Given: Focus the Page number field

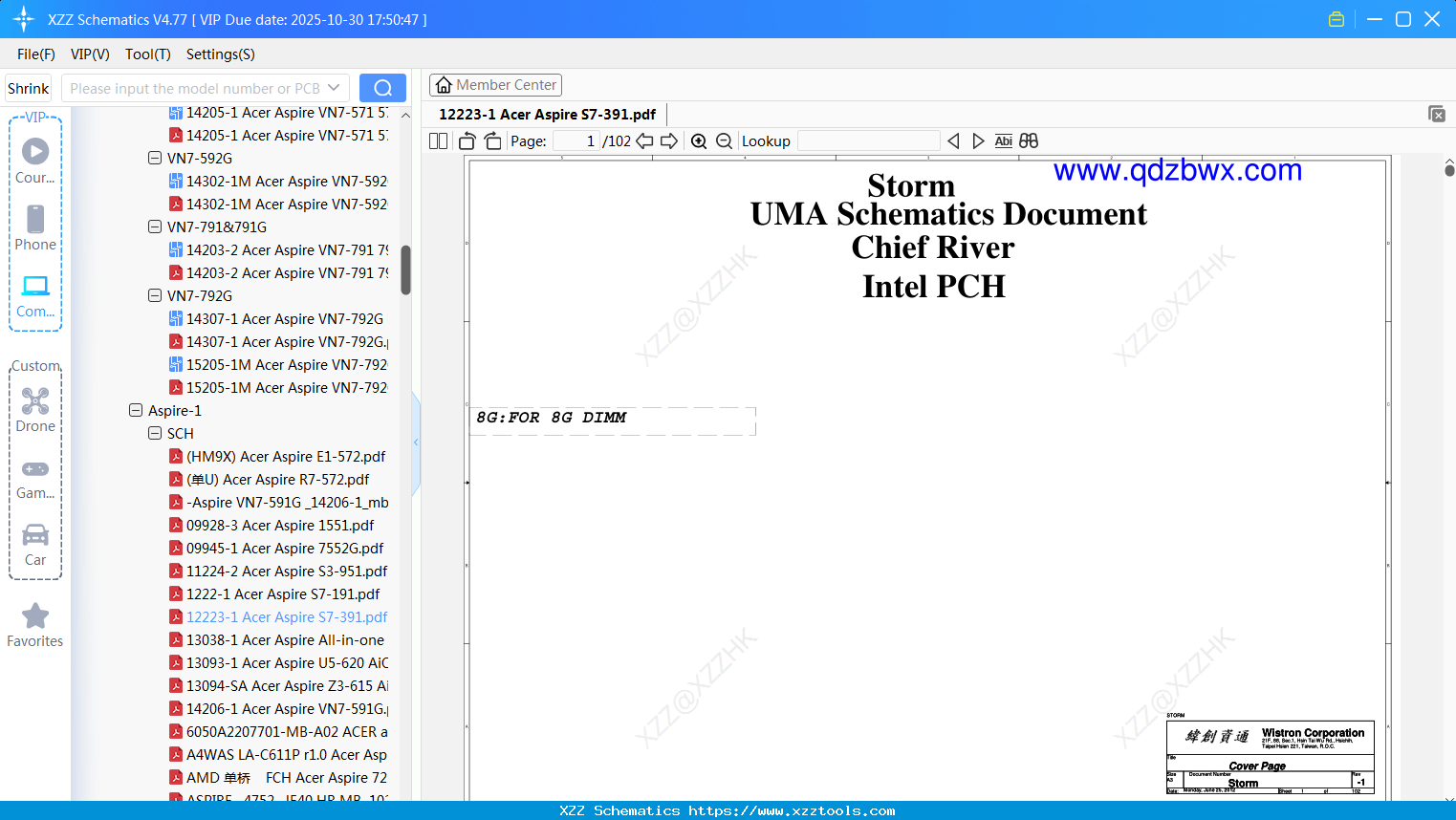Looking at the screenshot, I should [x=576, y=141].
